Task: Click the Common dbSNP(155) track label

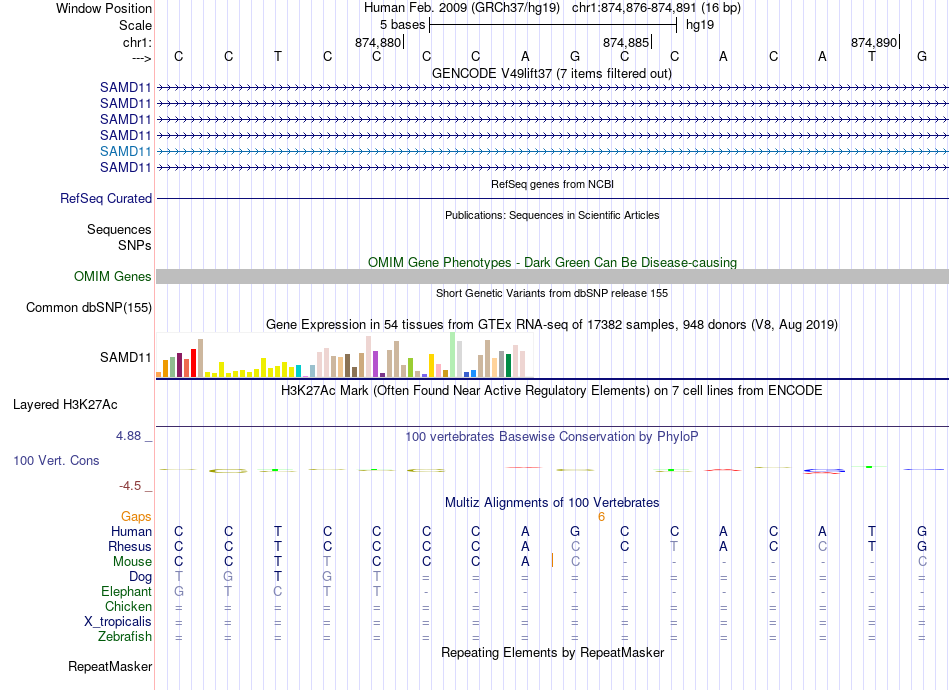Action: [89, 308]
